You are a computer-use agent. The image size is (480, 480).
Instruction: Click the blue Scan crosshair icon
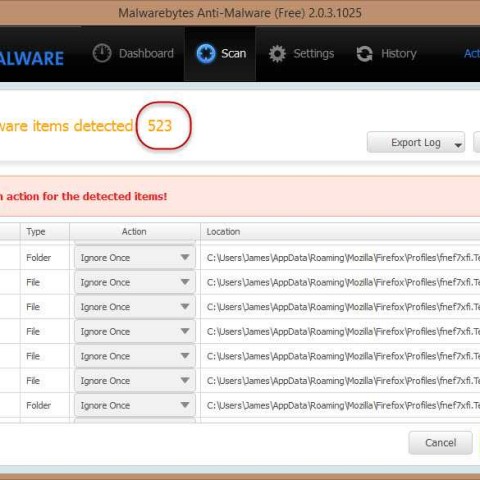pyautogui.click(x=206, y=53)
